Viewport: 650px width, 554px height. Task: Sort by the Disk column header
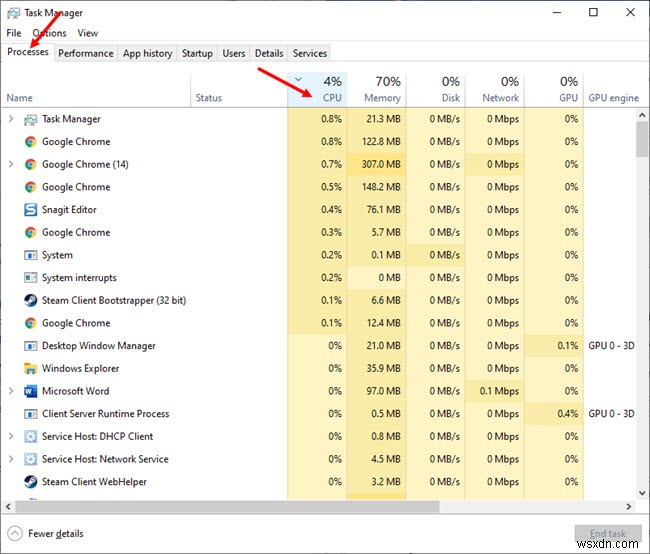436,90
